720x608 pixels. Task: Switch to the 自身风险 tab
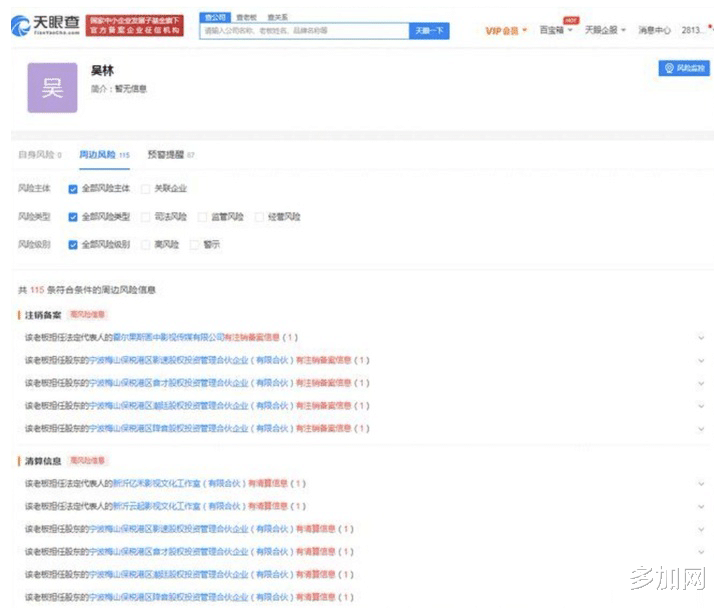tap(39, 155)
